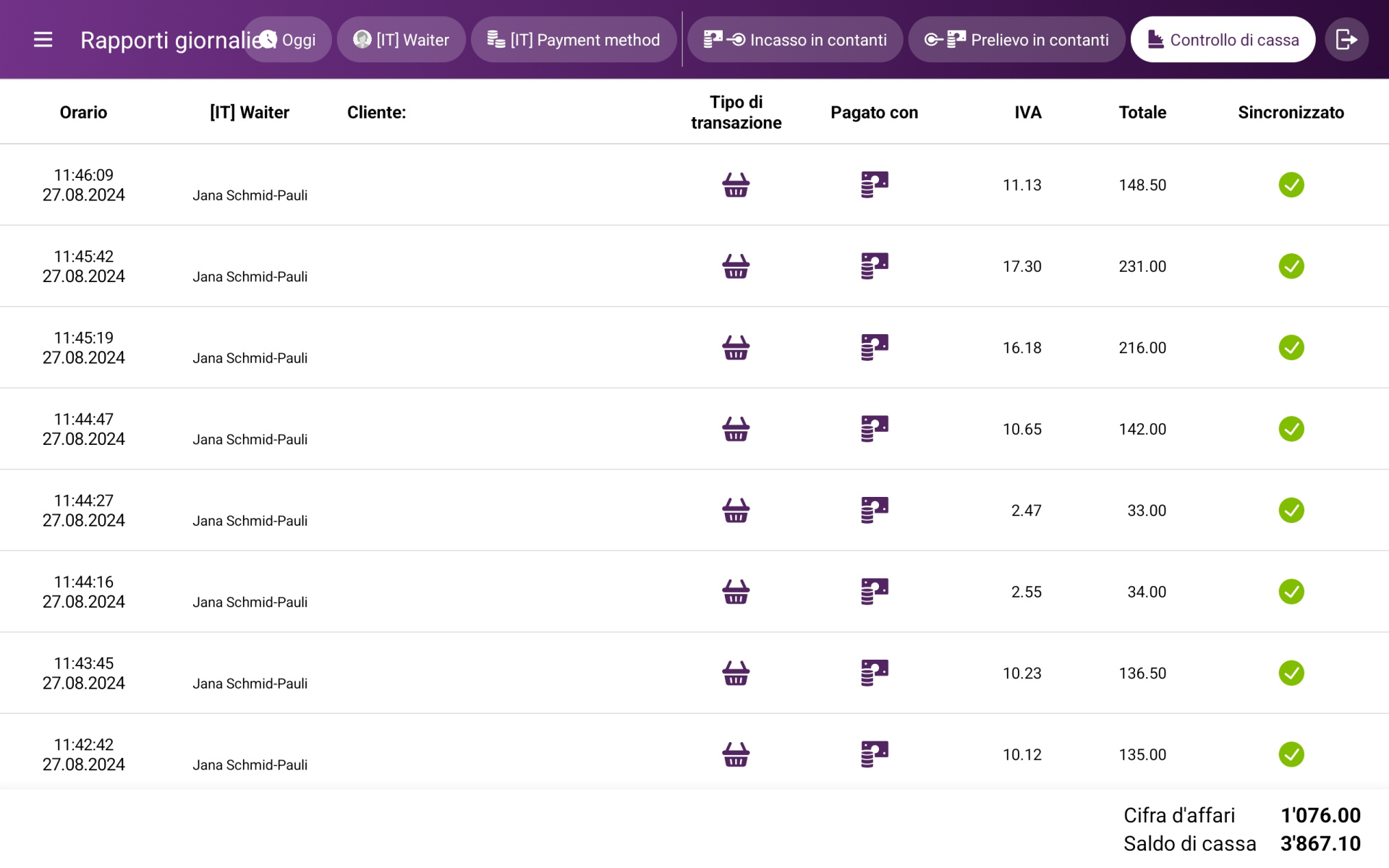Click synced checkmark for 216.00 transaction
The width and height of the screenshot is (1389, 868).
(1291, 348)
